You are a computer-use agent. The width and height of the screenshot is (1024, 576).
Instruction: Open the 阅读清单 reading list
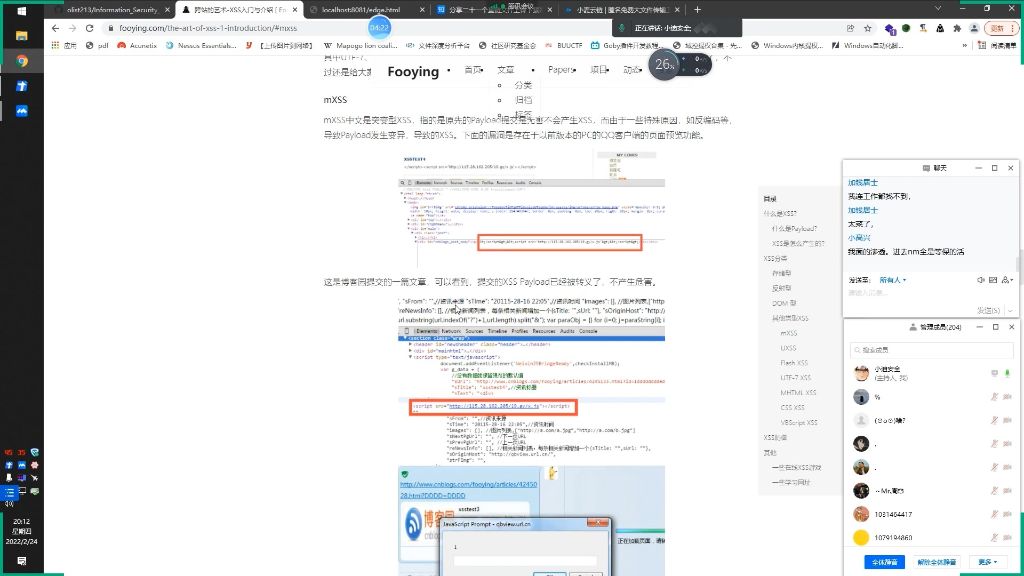[x=997, y=45]
